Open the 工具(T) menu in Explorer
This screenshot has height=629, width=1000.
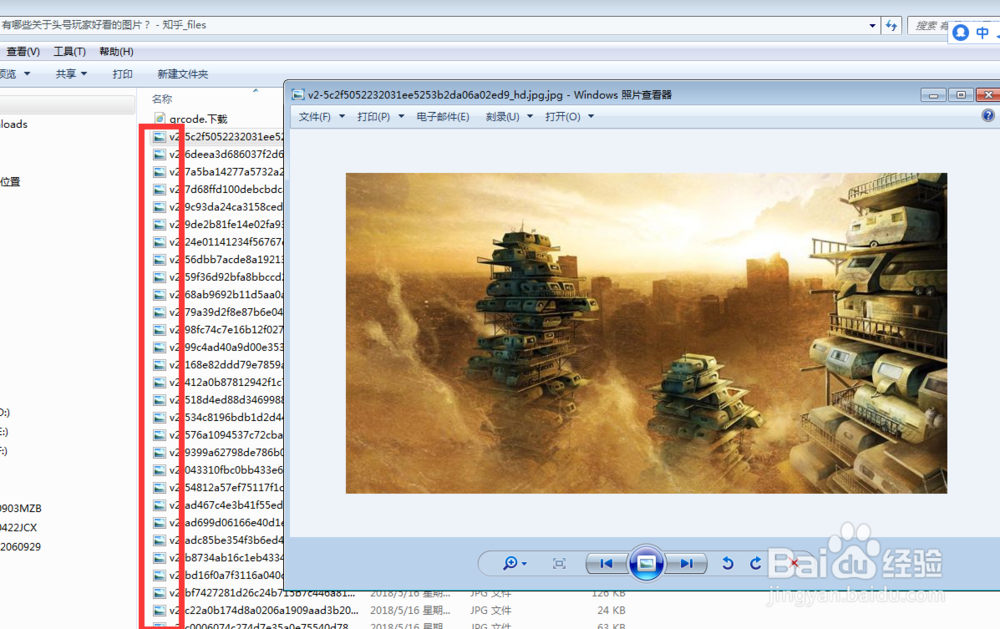point(70,52)
